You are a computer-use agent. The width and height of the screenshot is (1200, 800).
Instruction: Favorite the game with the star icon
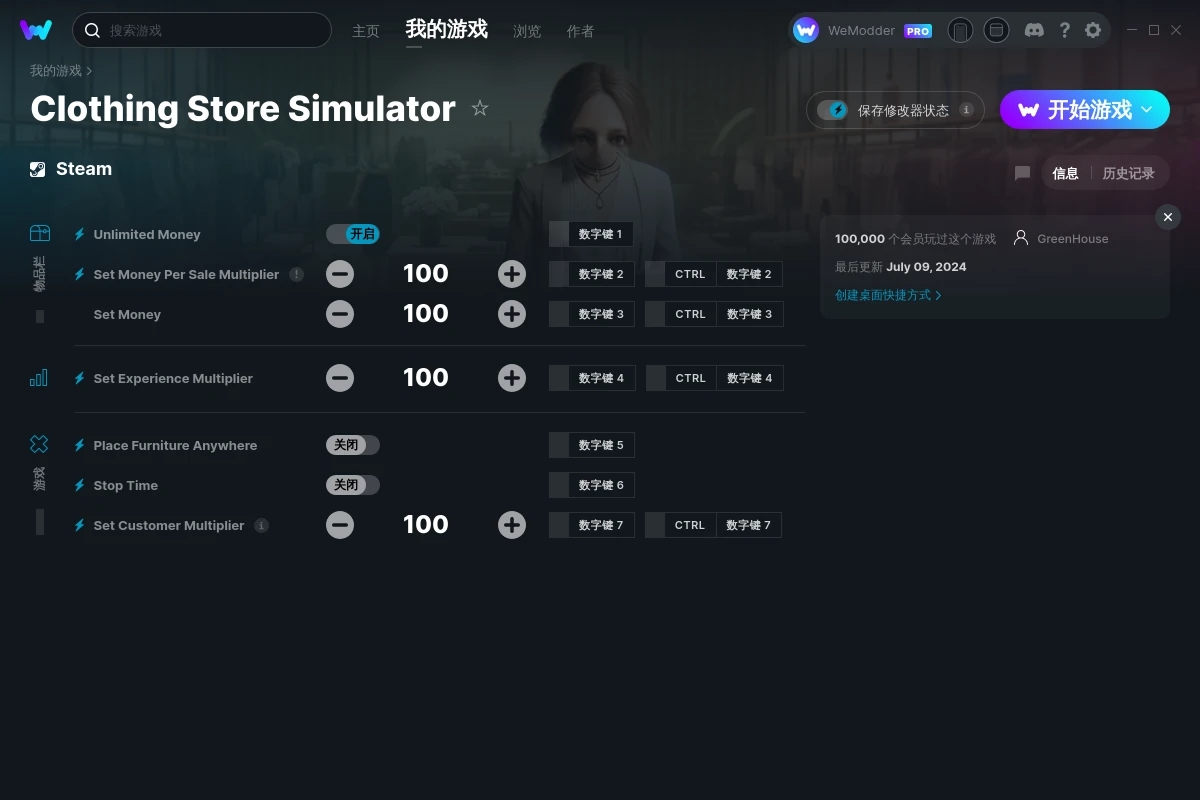coord(480,108)
